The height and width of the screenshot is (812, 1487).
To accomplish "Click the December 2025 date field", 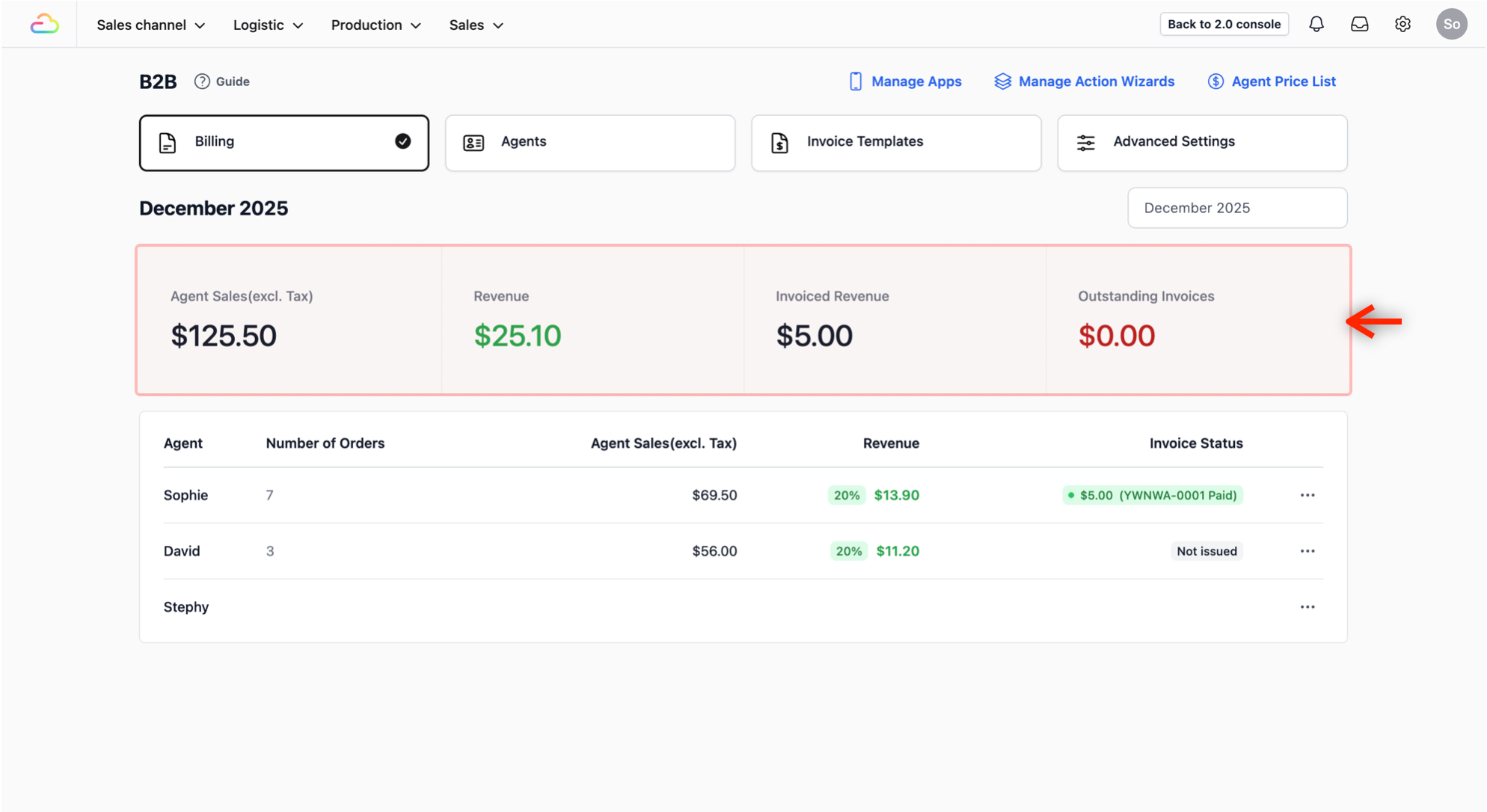I will [x=1236, y=208].
